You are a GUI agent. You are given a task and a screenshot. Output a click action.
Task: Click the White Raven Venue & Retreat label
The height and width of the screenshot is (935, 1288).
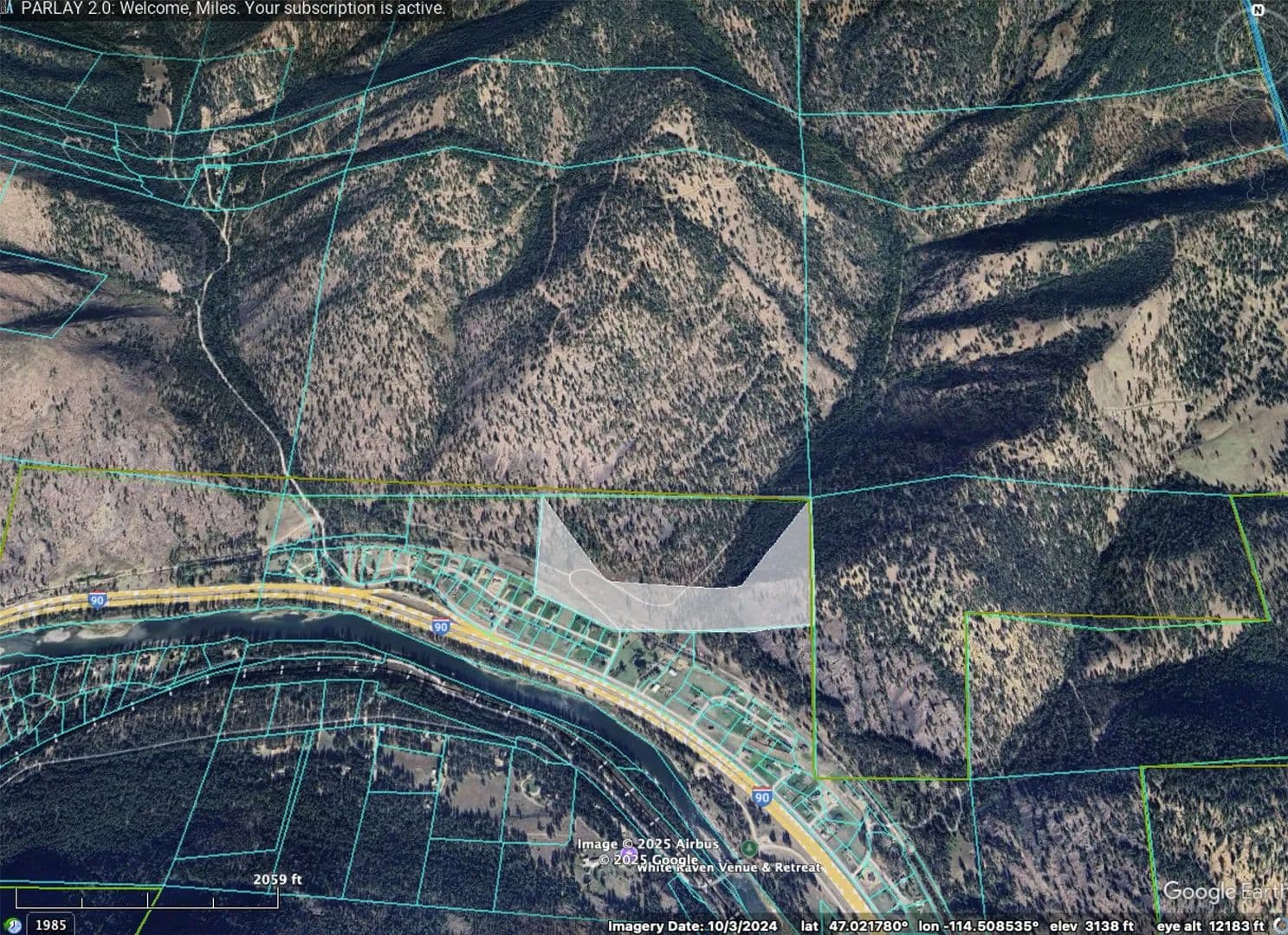(x=729, y=867)
